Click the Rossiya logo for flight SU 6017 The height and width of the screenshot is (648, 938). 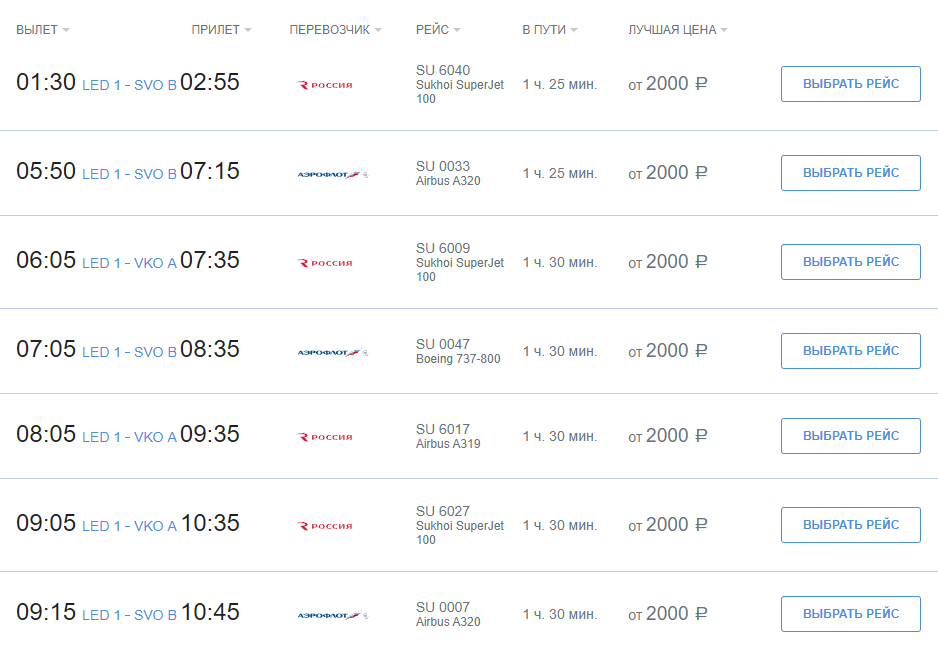tap(325, 437)
